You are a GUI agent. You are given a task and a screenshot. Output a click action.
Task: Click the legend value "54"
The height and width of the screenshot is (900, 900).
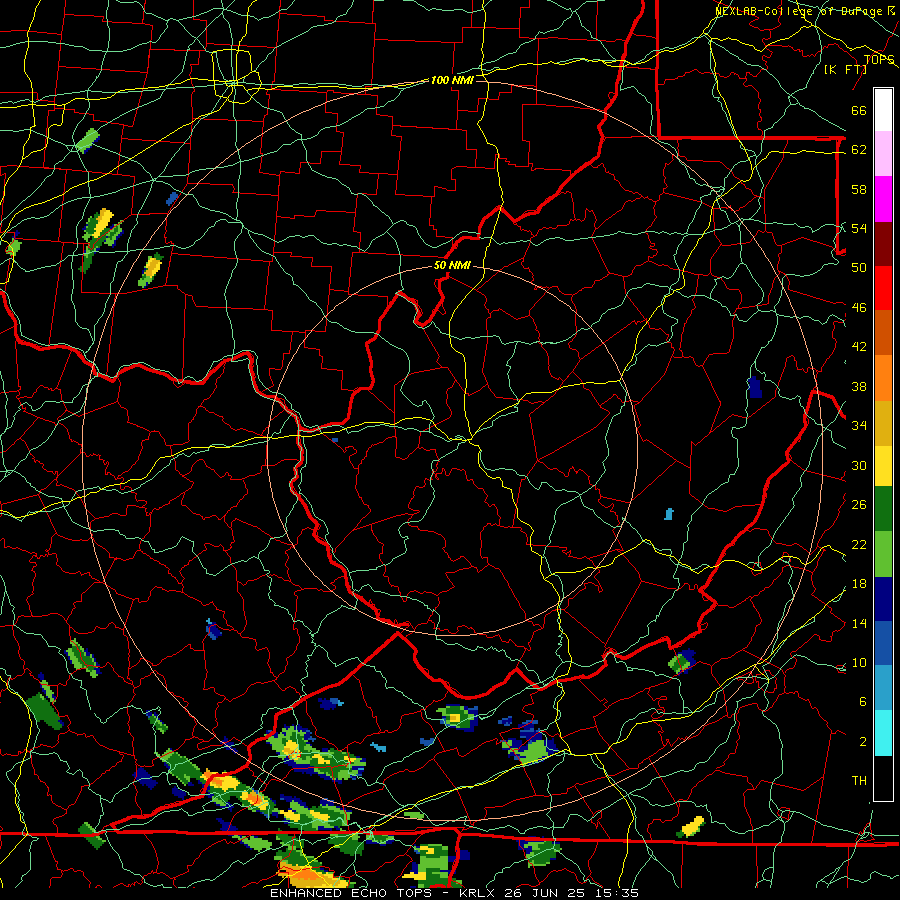(859, 228)
